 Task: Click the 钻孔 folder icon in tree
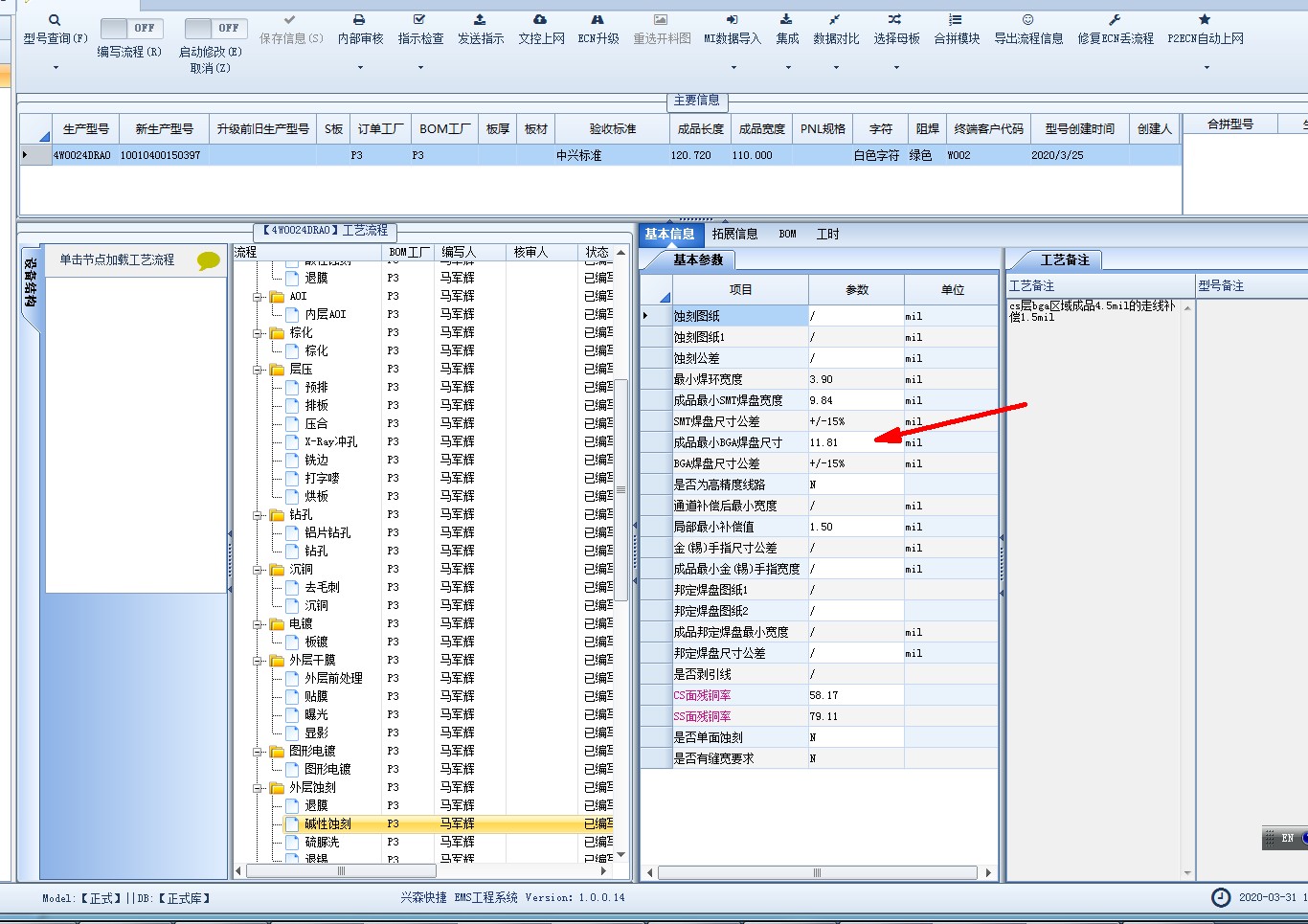278,515
